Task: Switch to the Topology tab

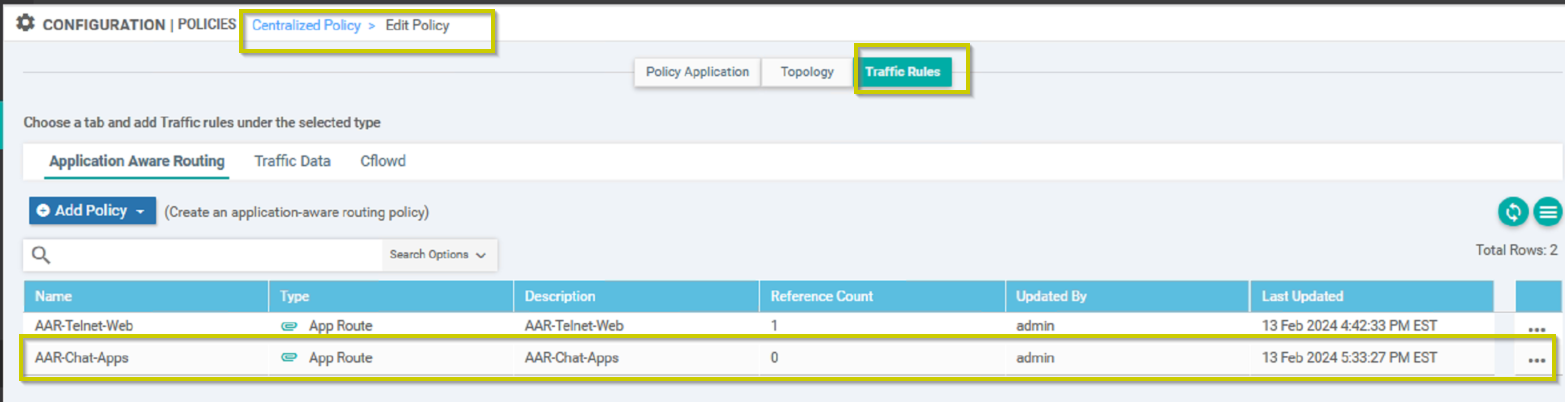Action: 807,72
